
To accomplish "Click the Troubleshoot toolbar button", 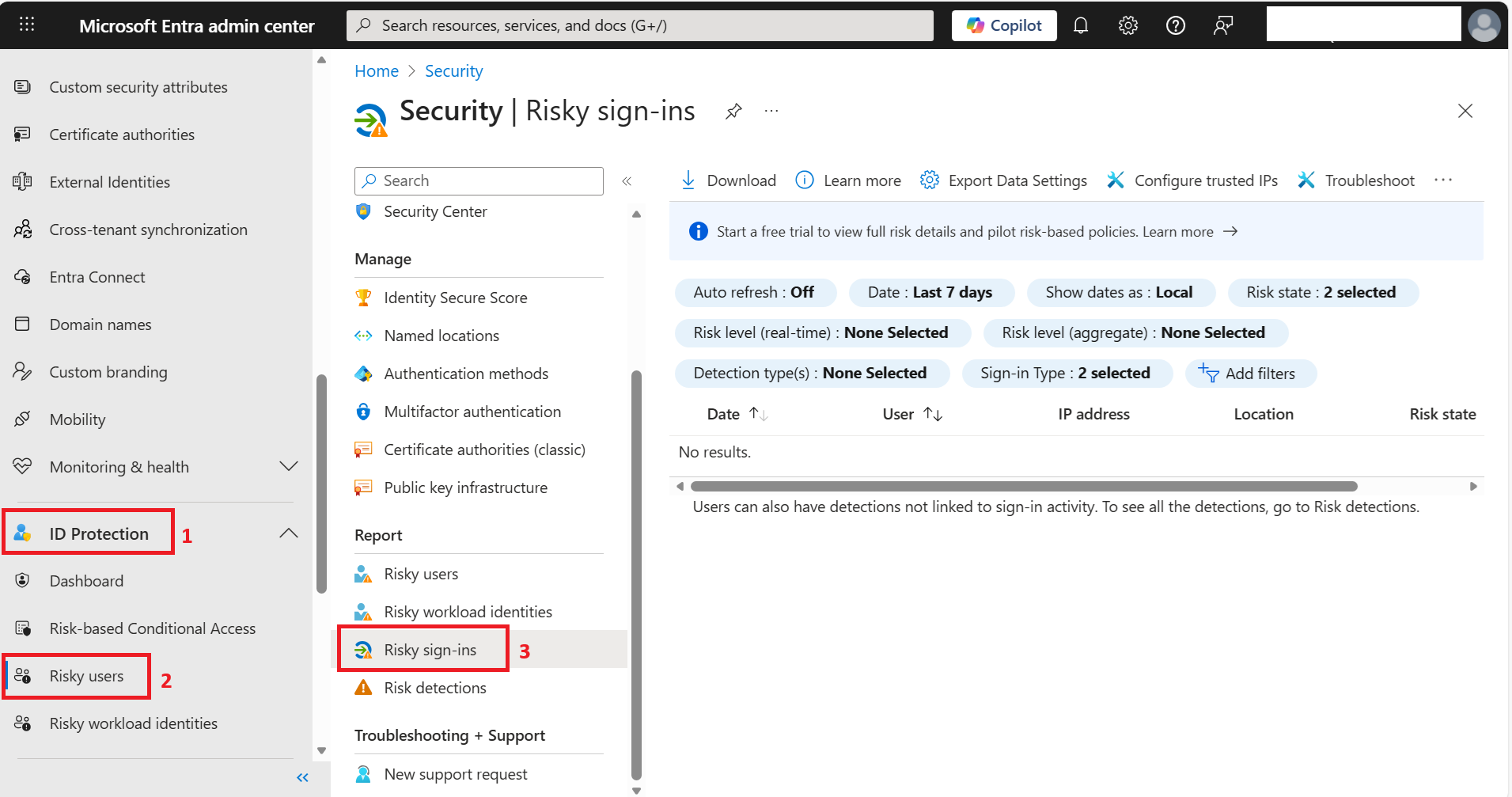I will pyautogui.click(x=1356, y=180).
